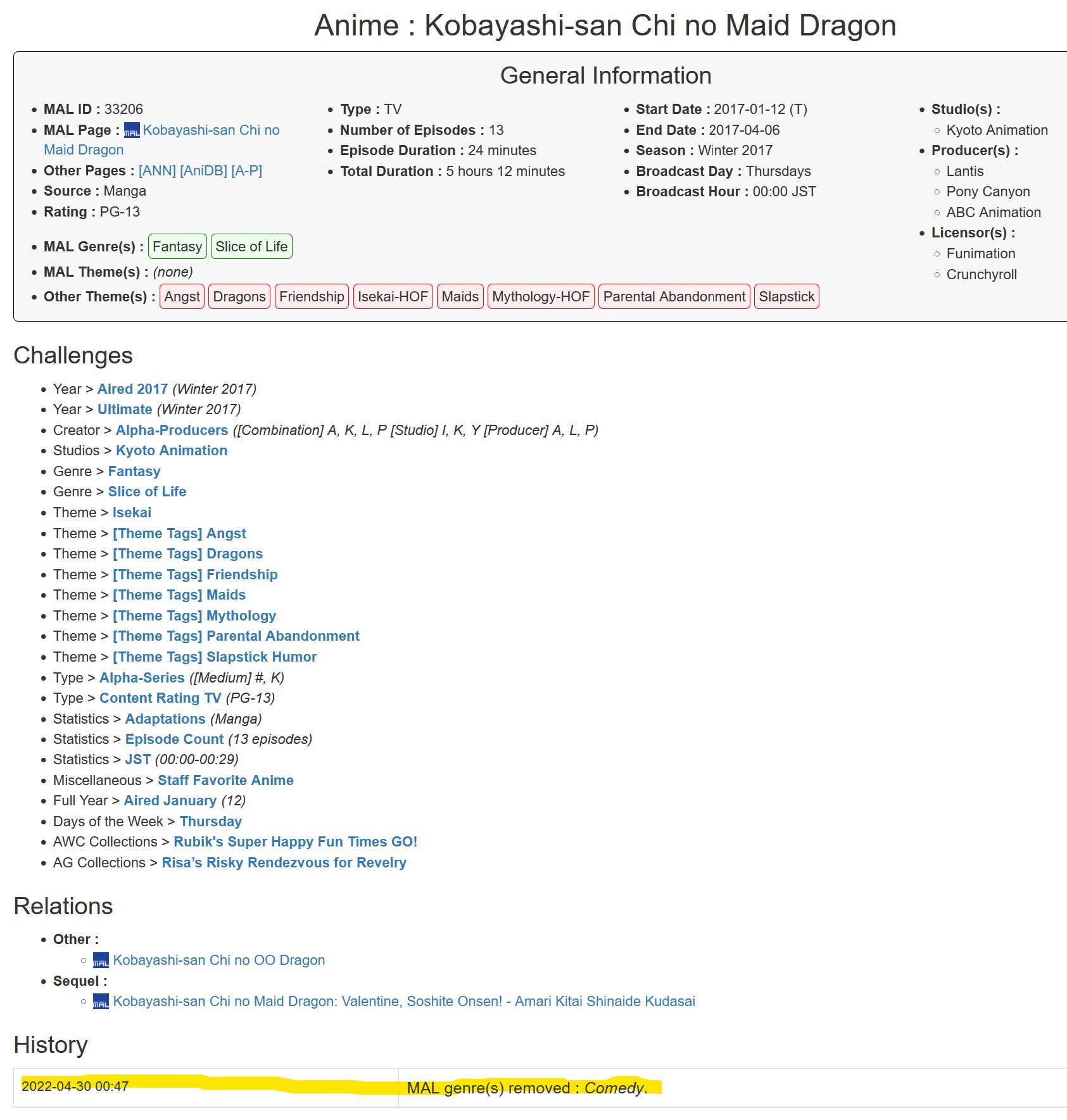Open the [ANN] other page link

point(157,171)
